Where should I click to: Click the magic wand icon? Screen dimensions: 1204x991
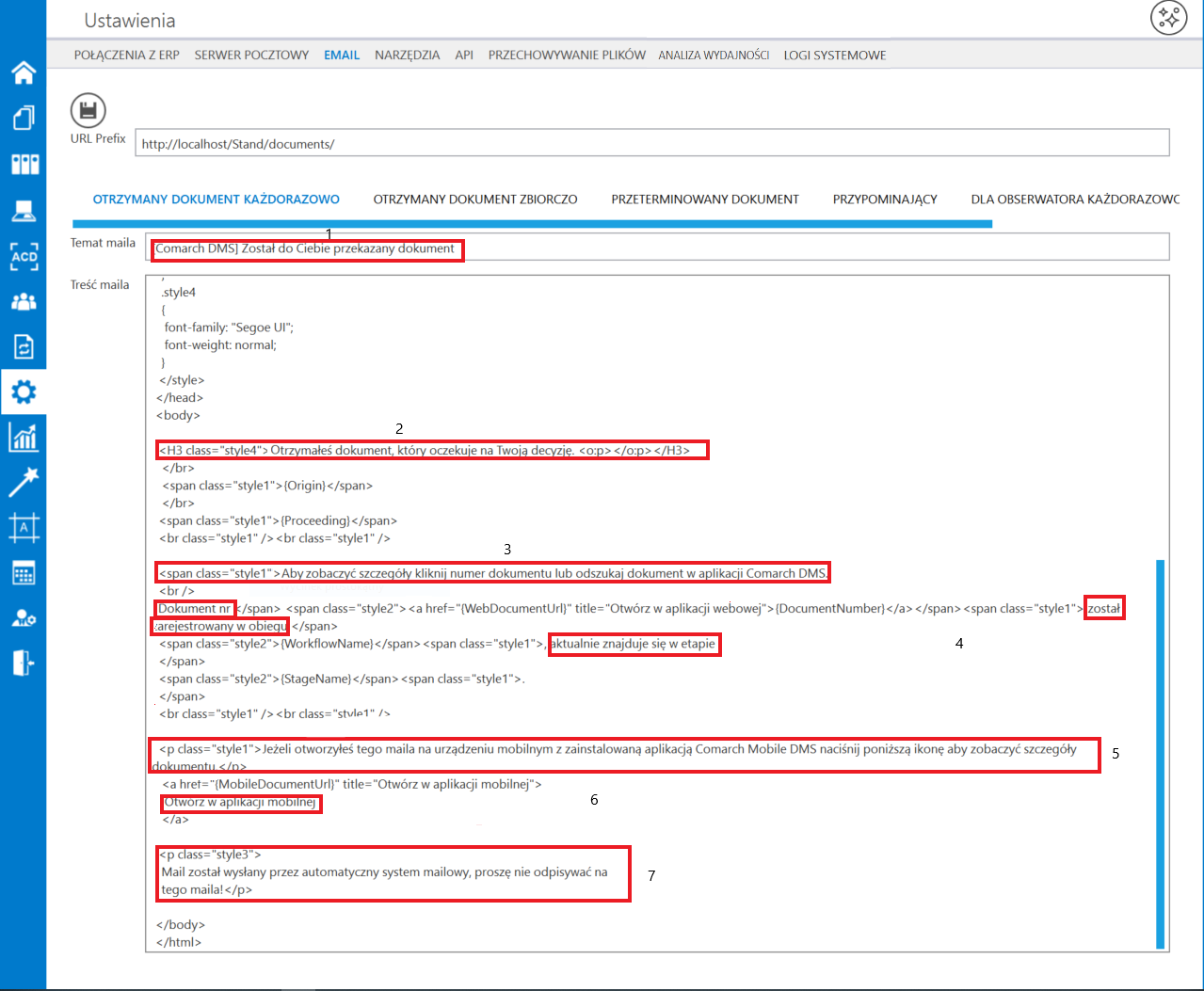[x=24, y=481]
